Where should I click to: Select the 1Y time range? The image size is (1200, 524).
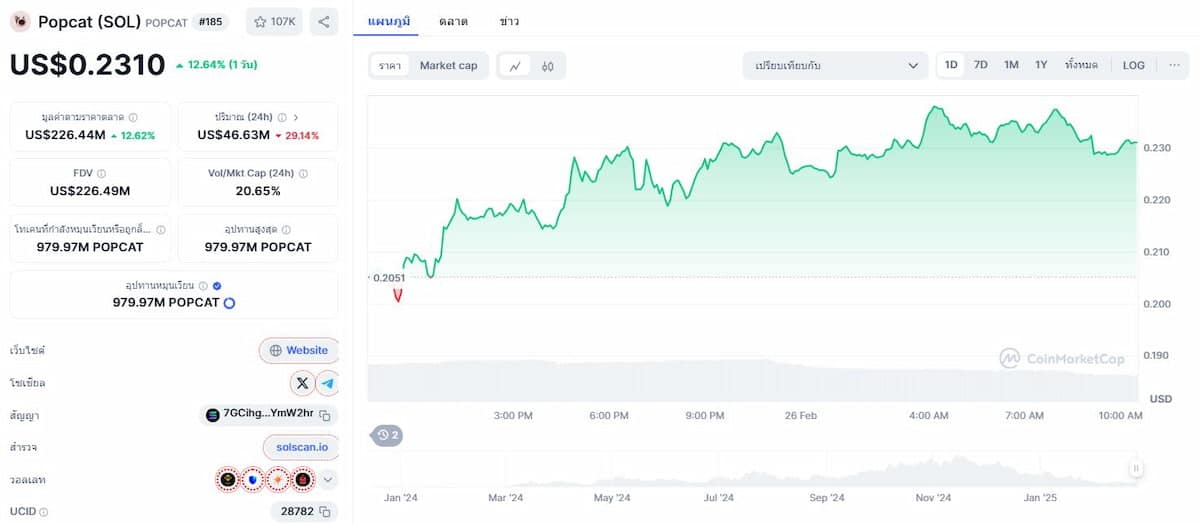coord(1041,65)
